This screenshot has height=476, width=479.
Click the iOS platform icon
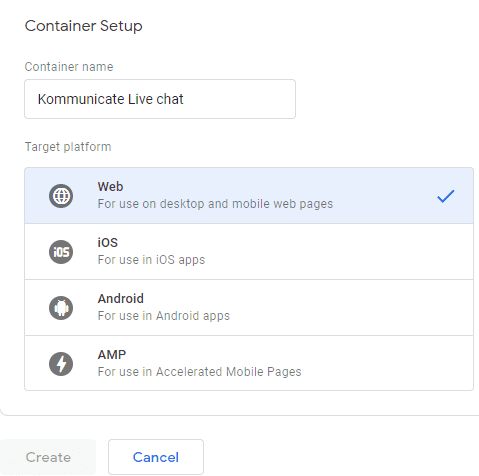tap(61, 252)
